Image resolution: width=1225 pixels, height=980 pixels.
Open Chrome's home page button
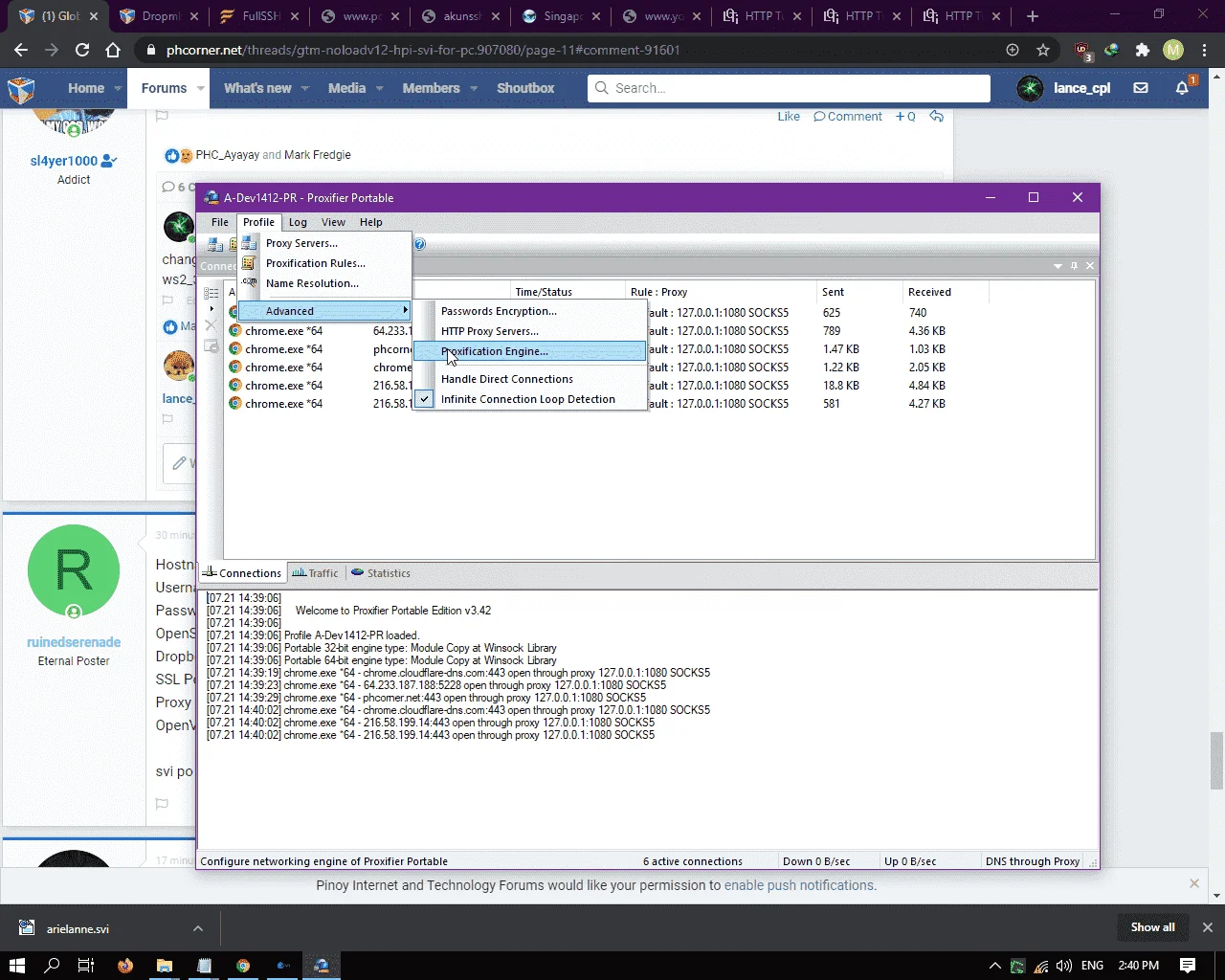click(113, 50)
